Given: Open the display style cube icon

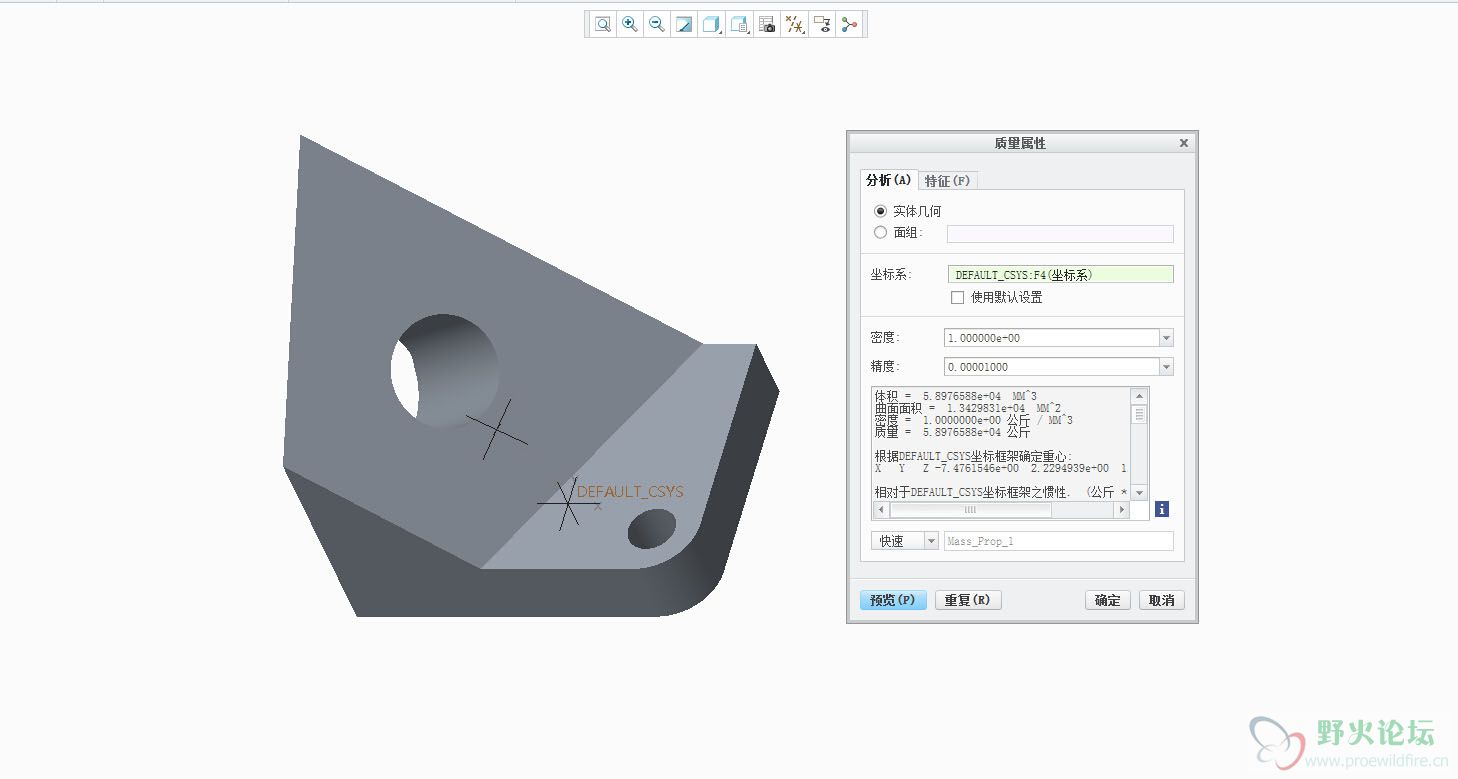Looking at the screenshot, I should (x=712, y=25).
